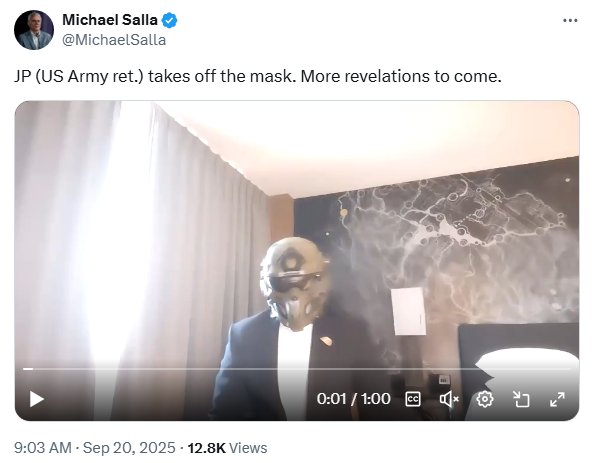Click the white progress handle at the timeline start

[28, 369]
